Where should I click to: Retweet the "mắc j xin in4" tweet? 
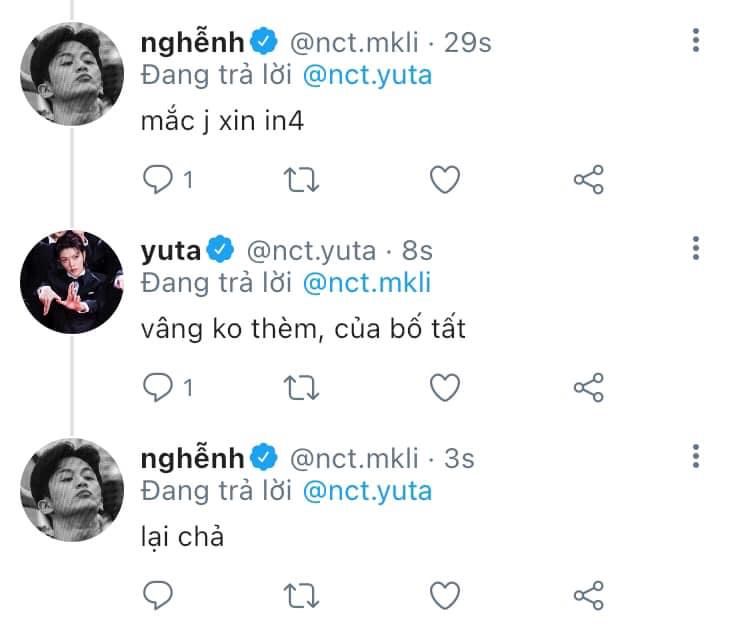click(300, 179)
